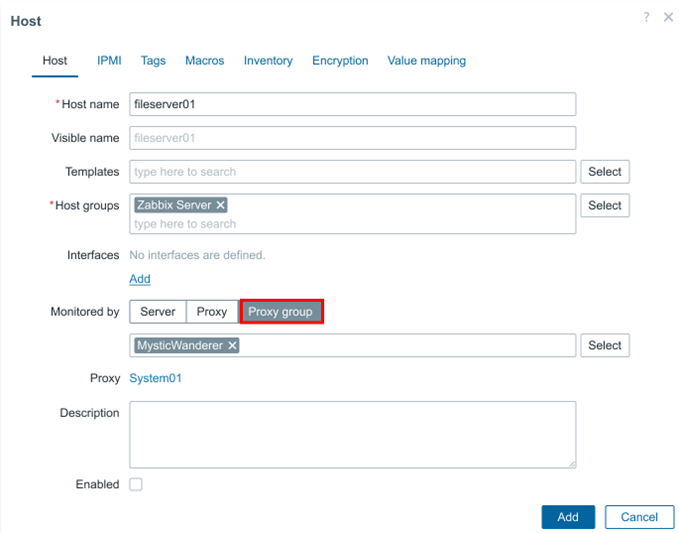Enable the host via Enabled checkbox
The image size is (679, 533).
pos(136,484)
